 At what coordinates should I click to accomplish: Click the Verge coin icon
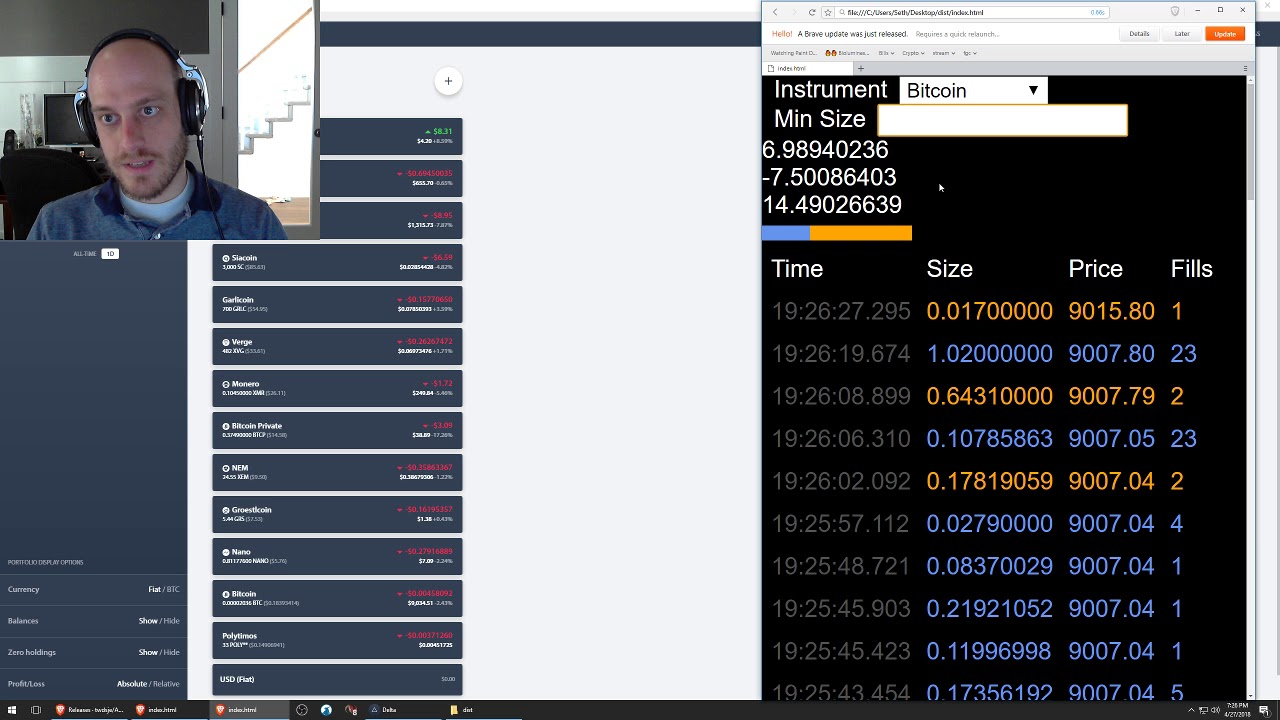(226, 342)
